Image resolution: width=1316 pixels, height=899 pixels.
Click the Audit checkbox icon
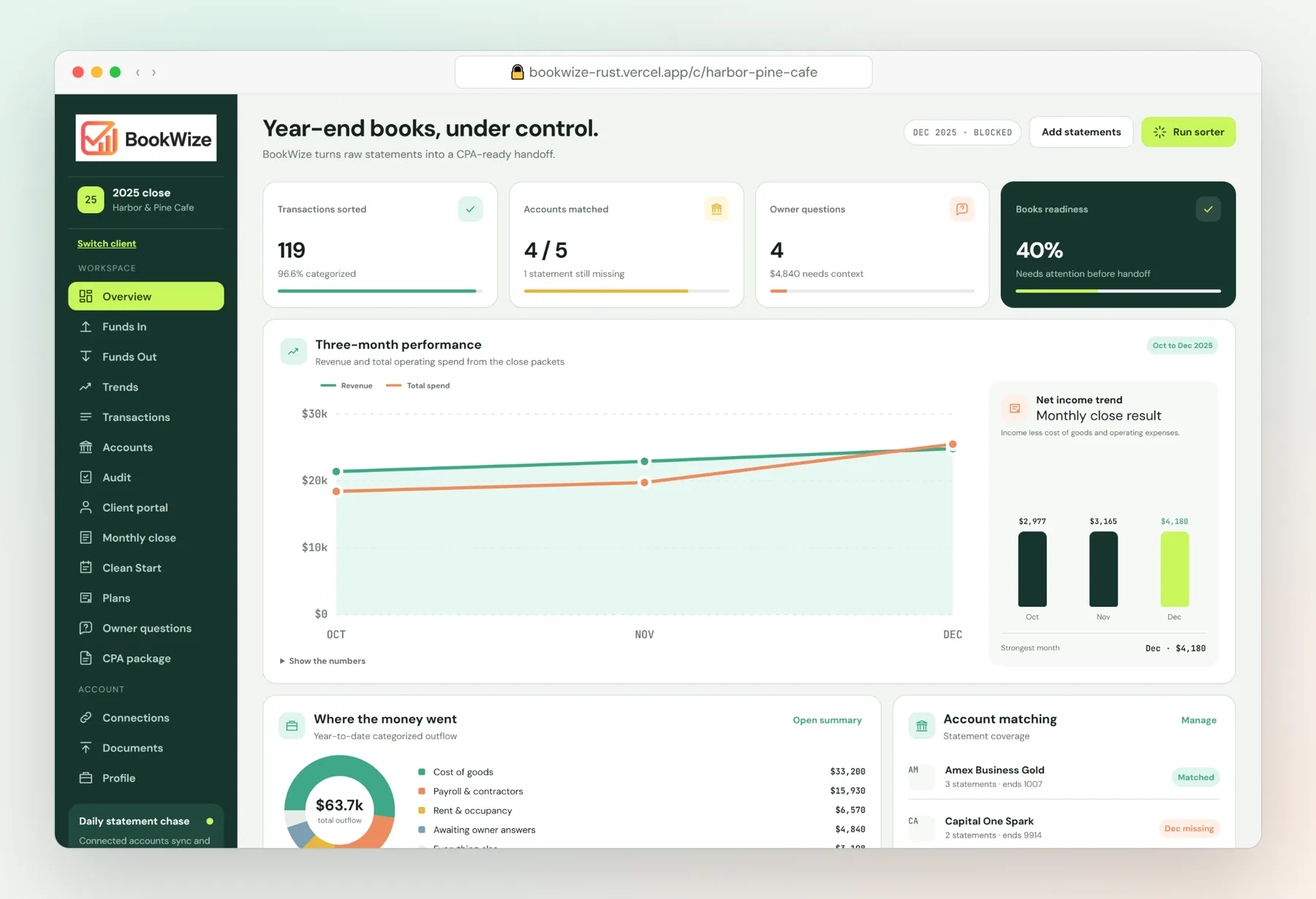pyautogui.click(x=86, y=477)
